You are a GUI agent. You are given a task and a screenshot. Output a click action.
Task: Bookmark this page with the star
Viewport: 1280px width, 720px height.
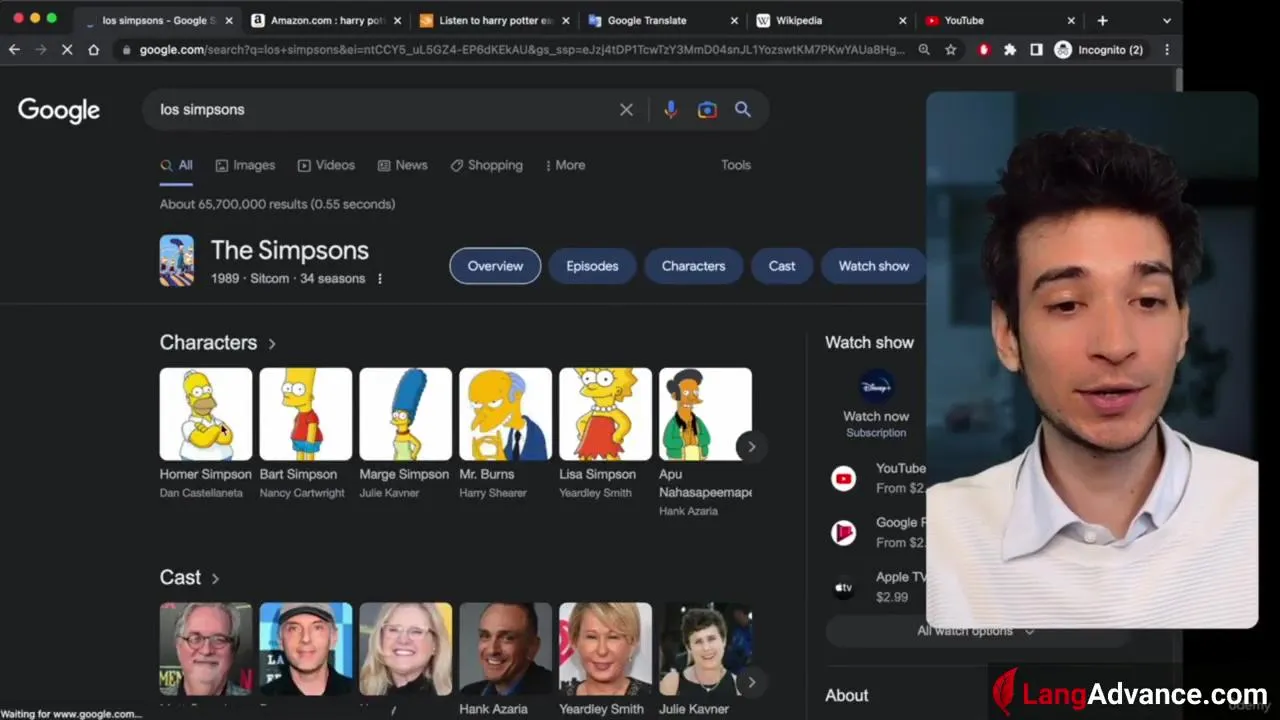coord(951,49)
